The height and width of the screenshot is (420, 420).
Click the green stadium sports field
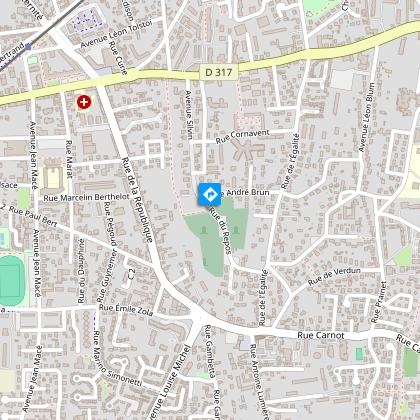12,280
